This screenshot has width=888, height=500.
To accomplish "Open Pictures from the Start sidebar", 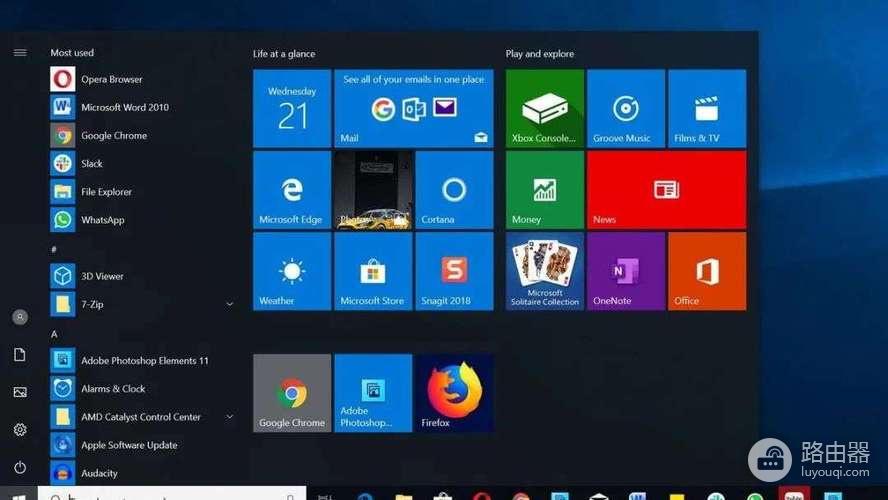I will [x=20, y=392].
